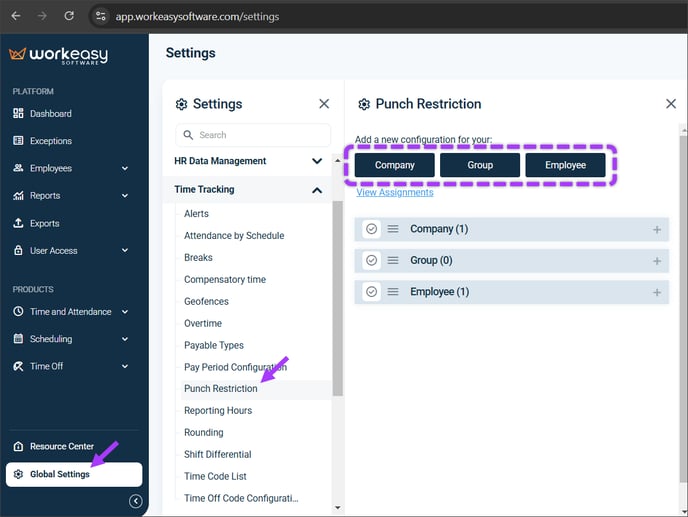Toggle the check circle on Employee (1) row

372,292
